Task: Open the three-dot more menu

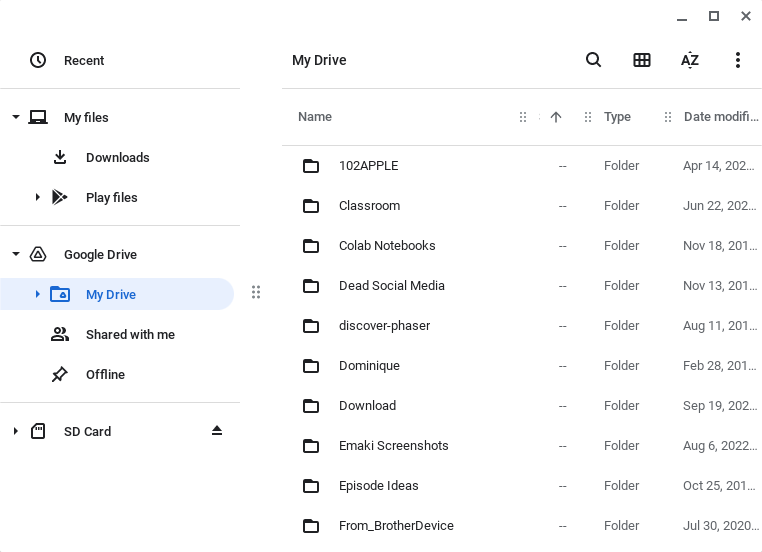Action: coord(738,60)
